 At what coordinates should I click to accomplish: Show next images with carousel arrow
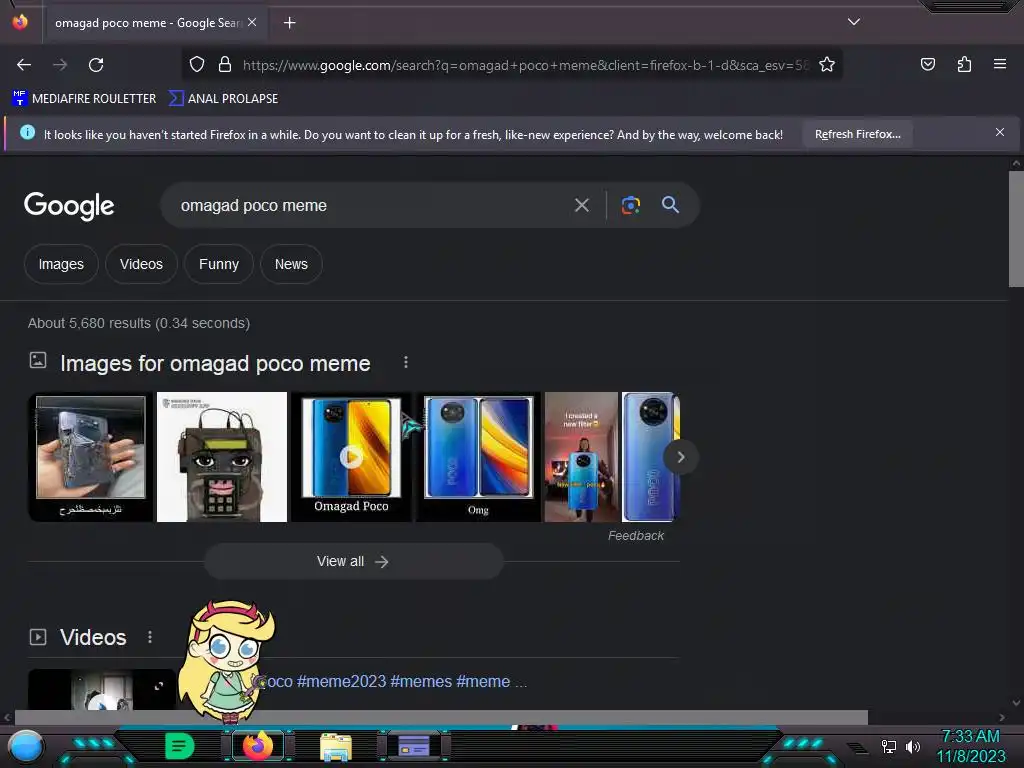[680, 457]
